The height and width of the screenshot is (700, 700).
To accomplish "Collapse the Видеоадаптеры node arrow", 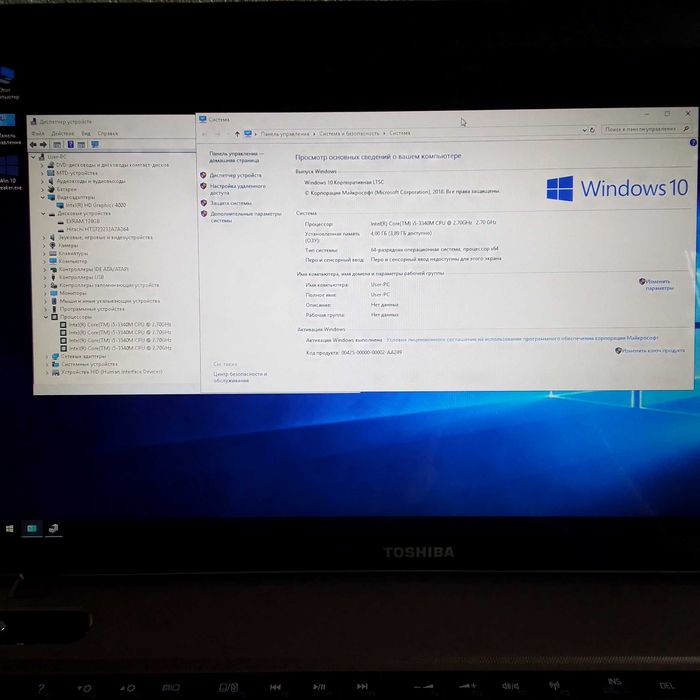I will [43, 197].
